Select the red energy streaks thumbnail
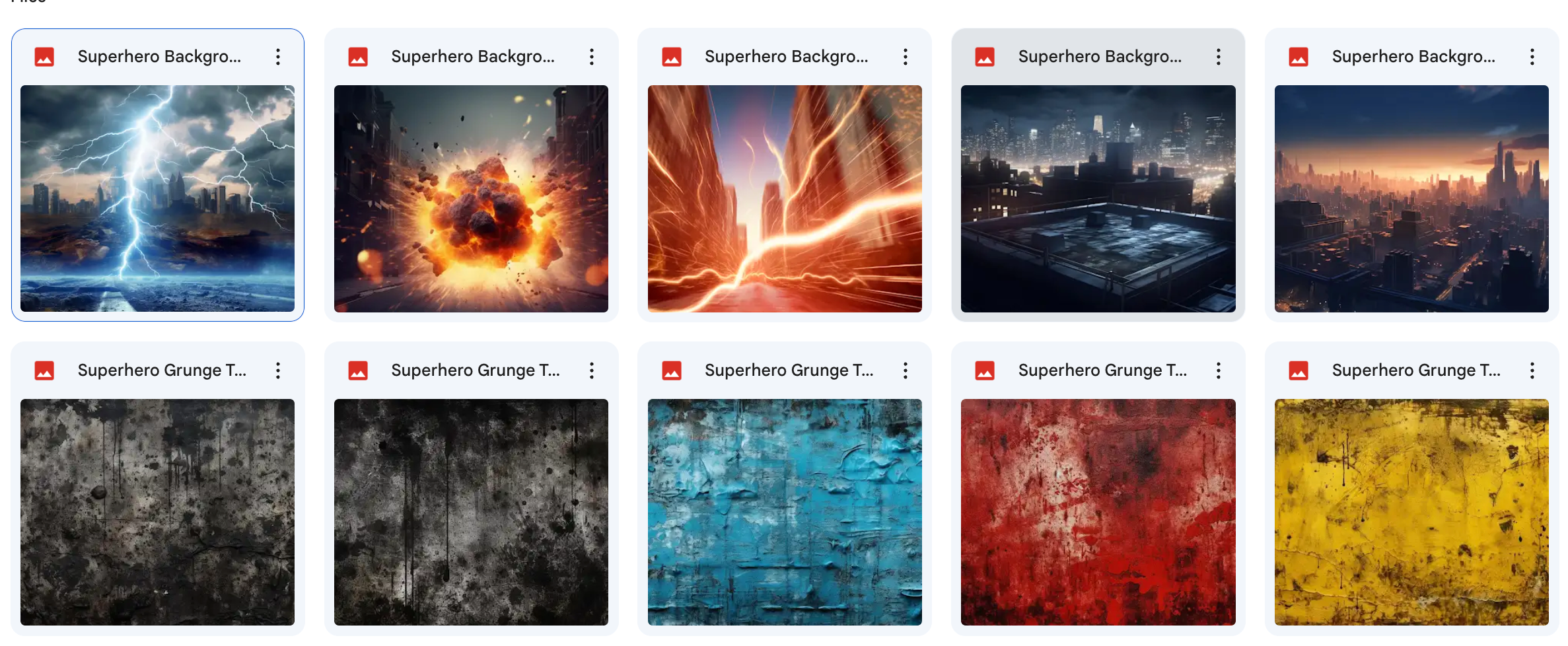 pyautogui.click(x=785, y=198)
